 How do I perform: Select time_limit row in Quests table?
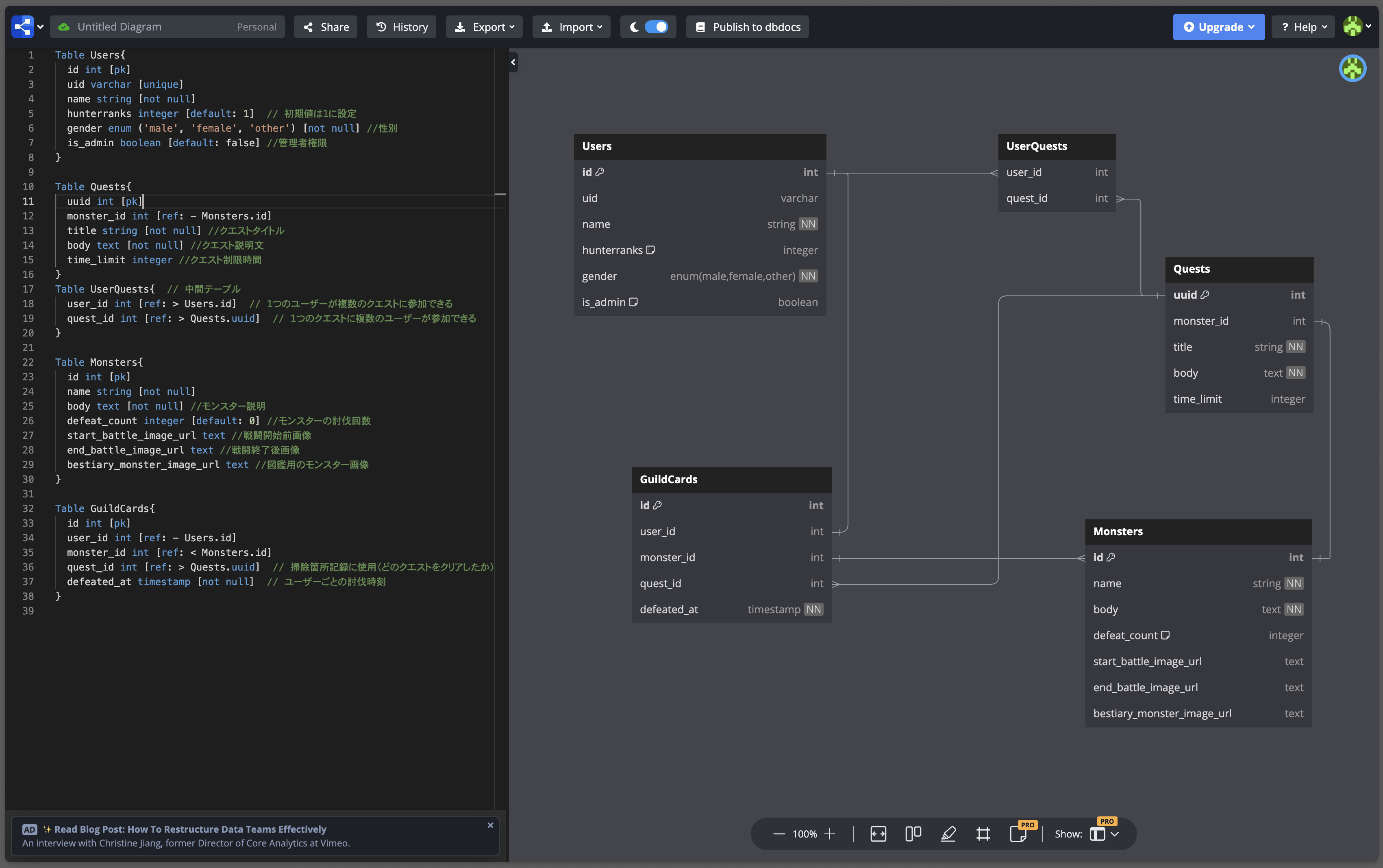1239,399
